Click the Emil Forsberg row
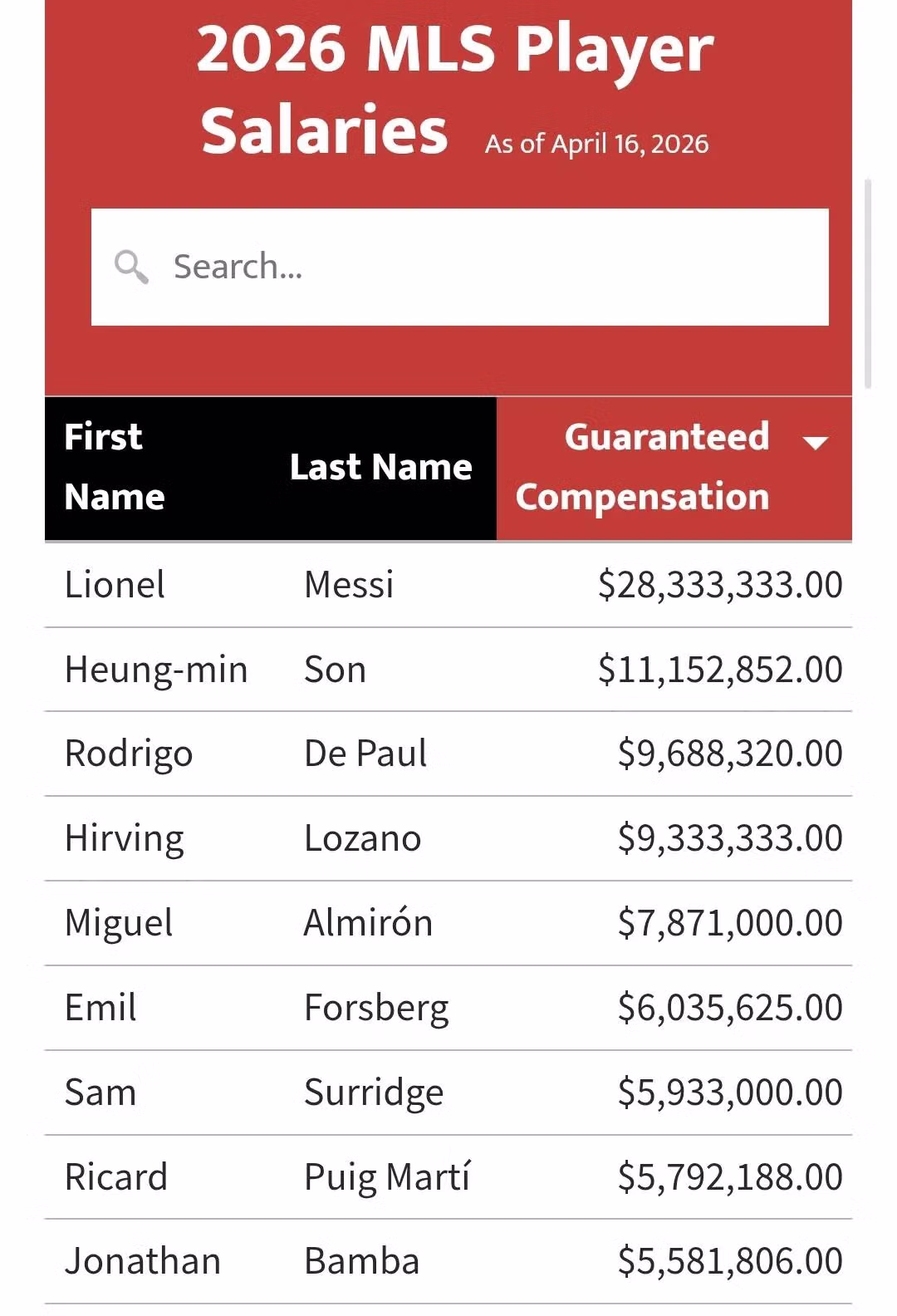The height and width of the screenshot is (1316, 897). 448,1008
